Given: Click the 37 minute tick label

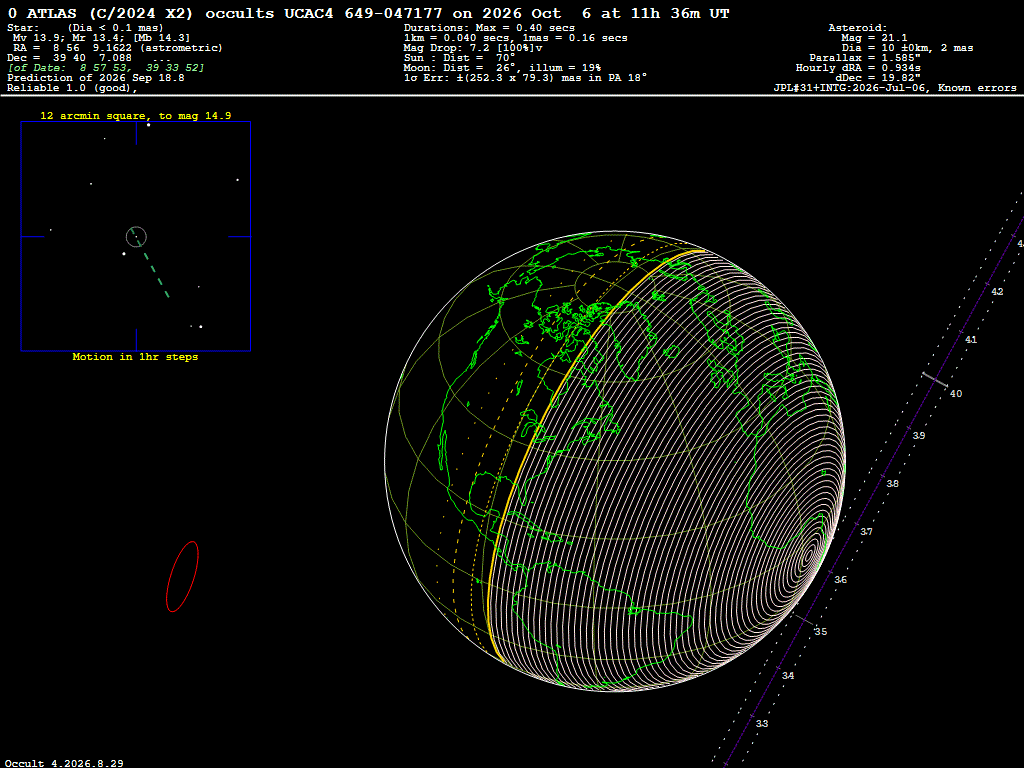Looking at the screenshot, I should click(x=866, y=532).
